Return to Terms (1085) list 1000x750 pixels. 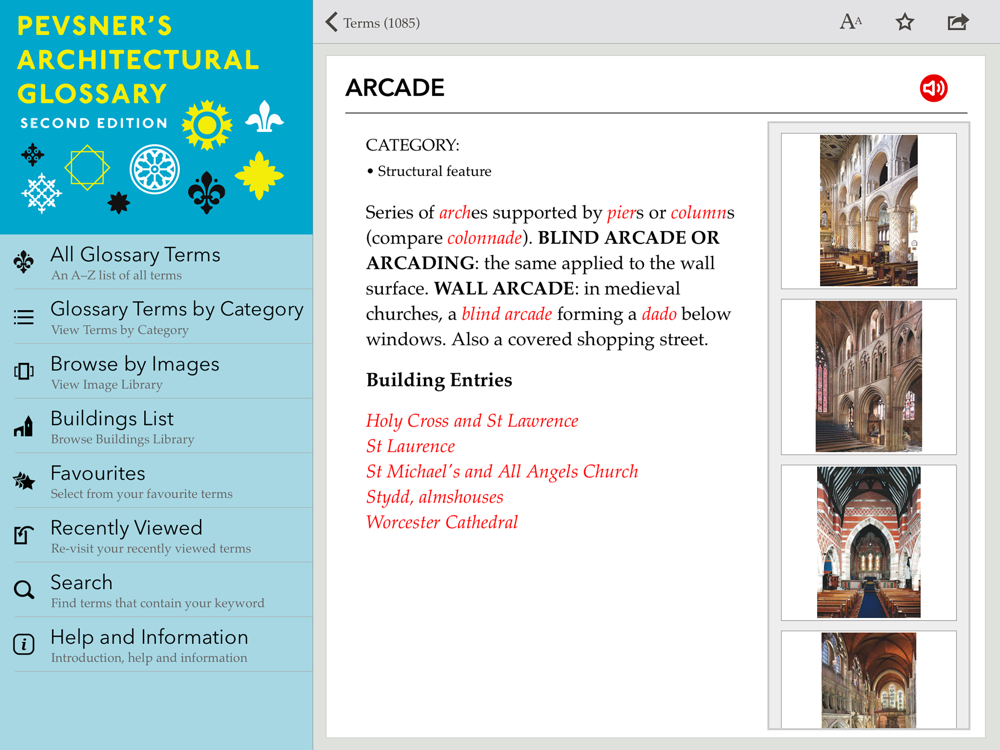[x=381, y=23]
